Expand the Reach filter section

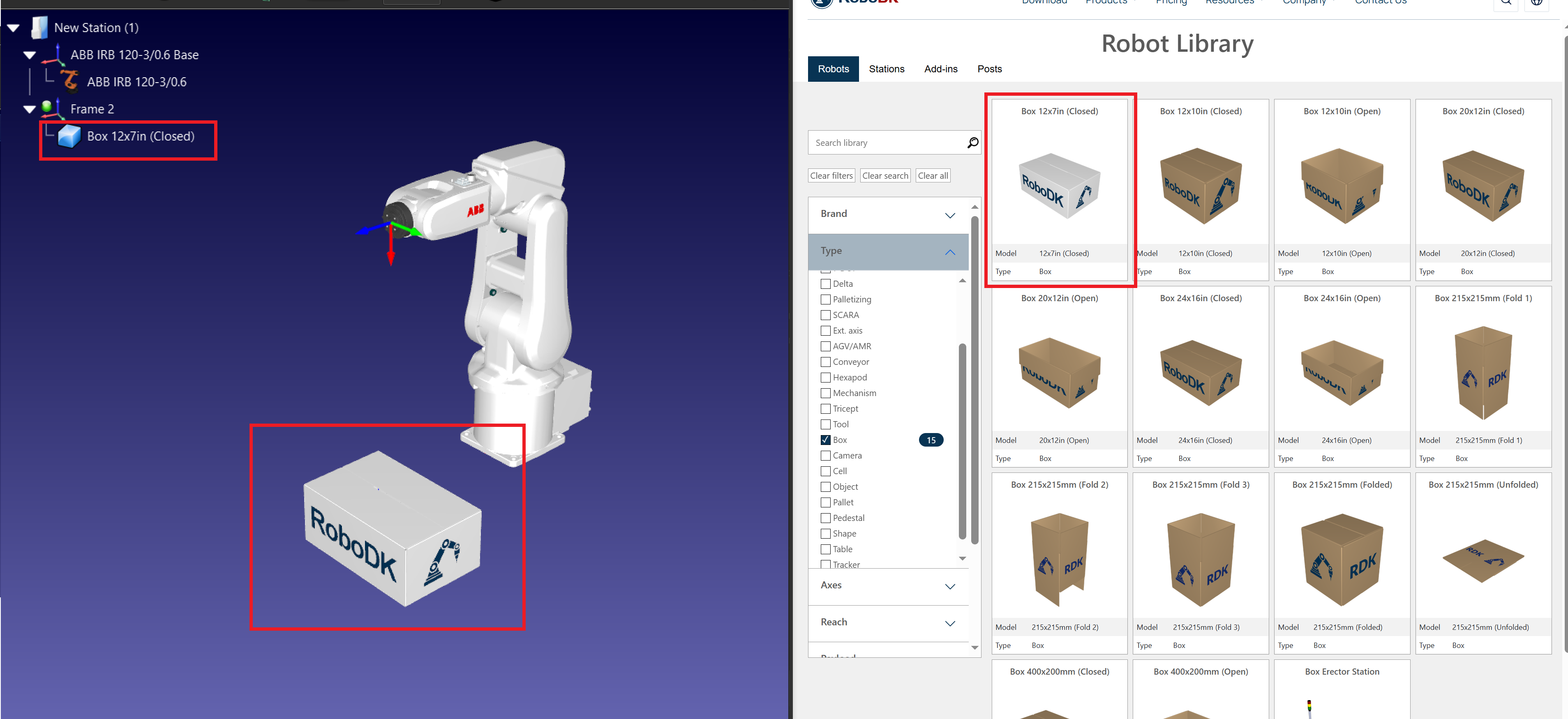950,623
